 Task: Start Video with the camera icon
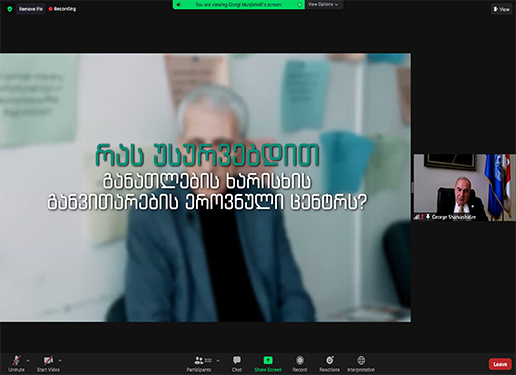pyautogui.click(x=48, y=364)
